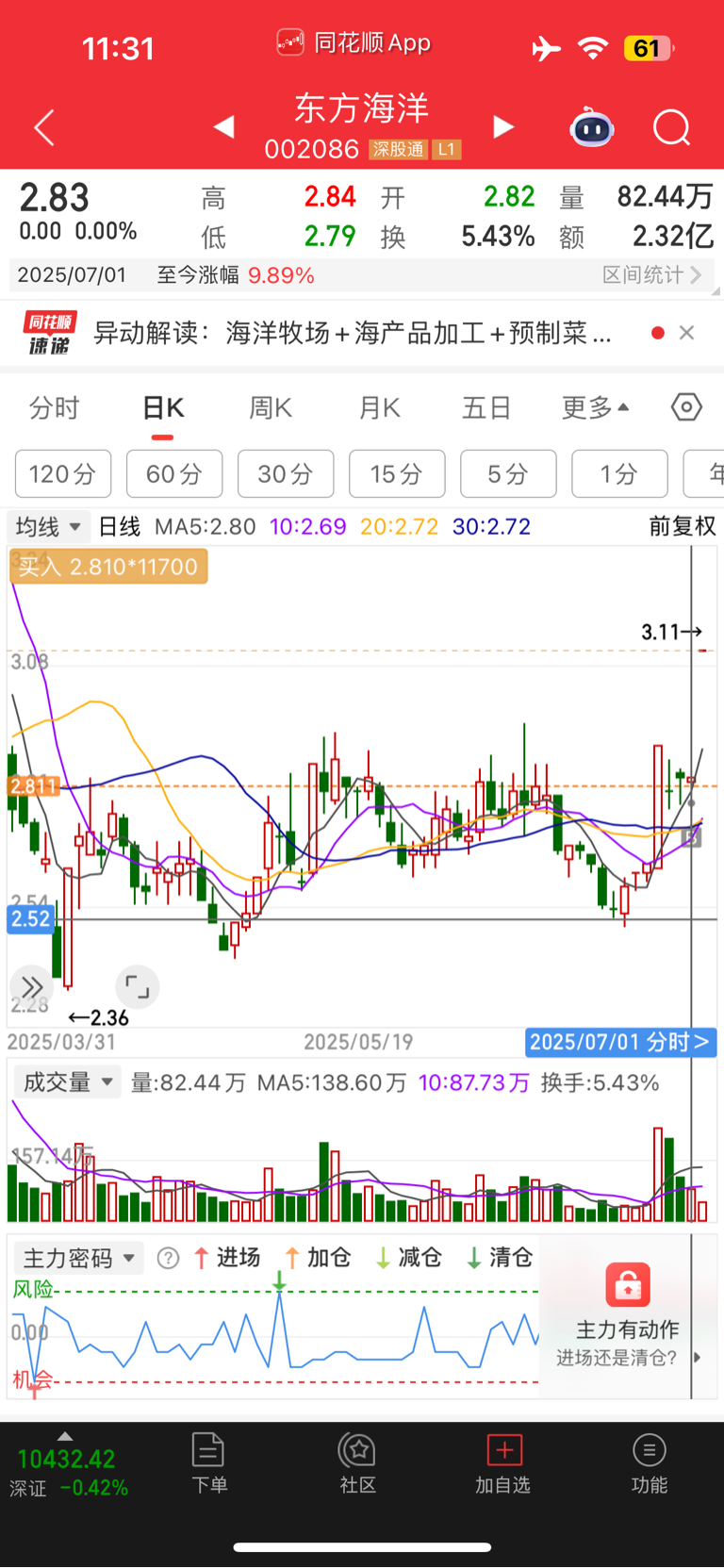
Task: Open chart settings hexagon icon
Action: [x=686, y=407]
